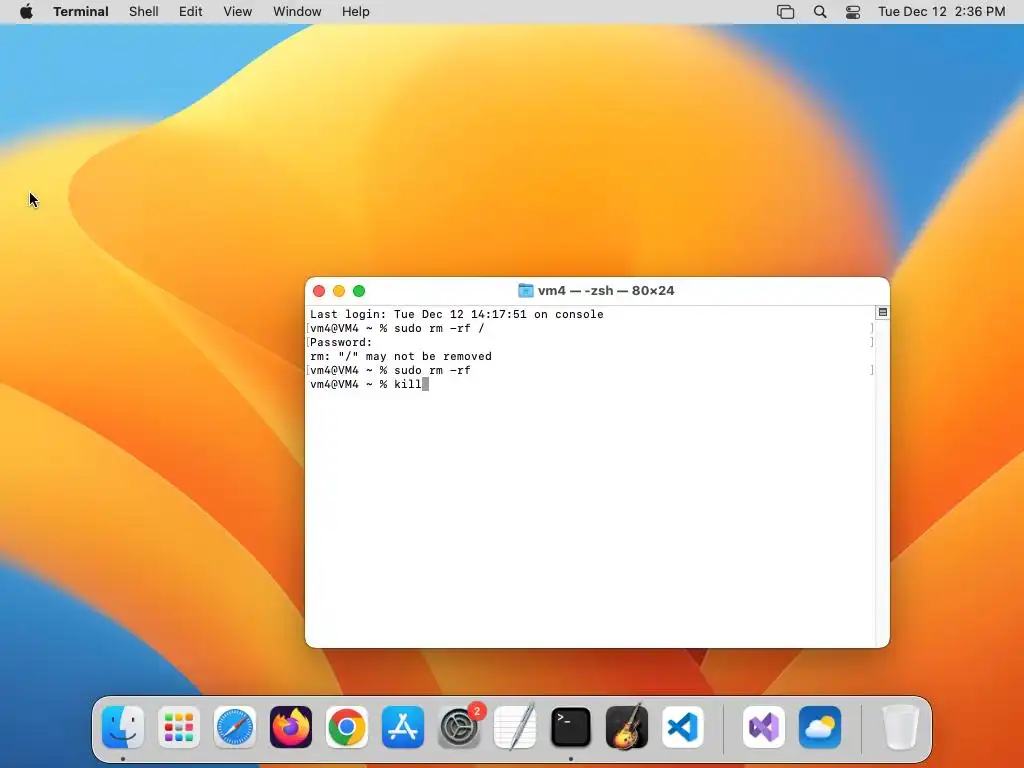
Task: Launch Google Chrome from the Dock
Action: coord(347,727)
